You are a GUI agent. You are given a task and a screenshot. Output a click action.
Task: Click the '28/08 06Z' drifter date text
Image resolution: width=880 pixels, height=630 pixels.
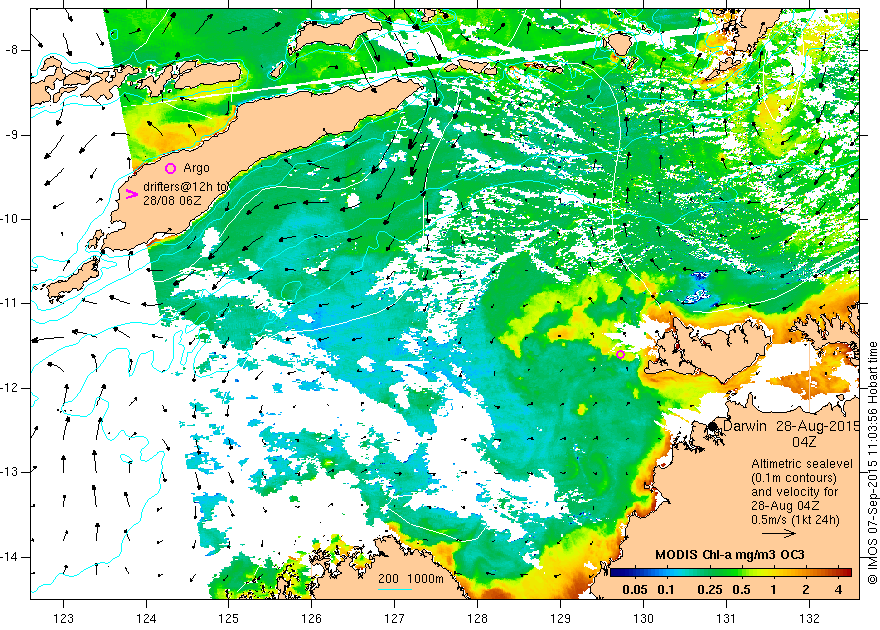point(172,200)
